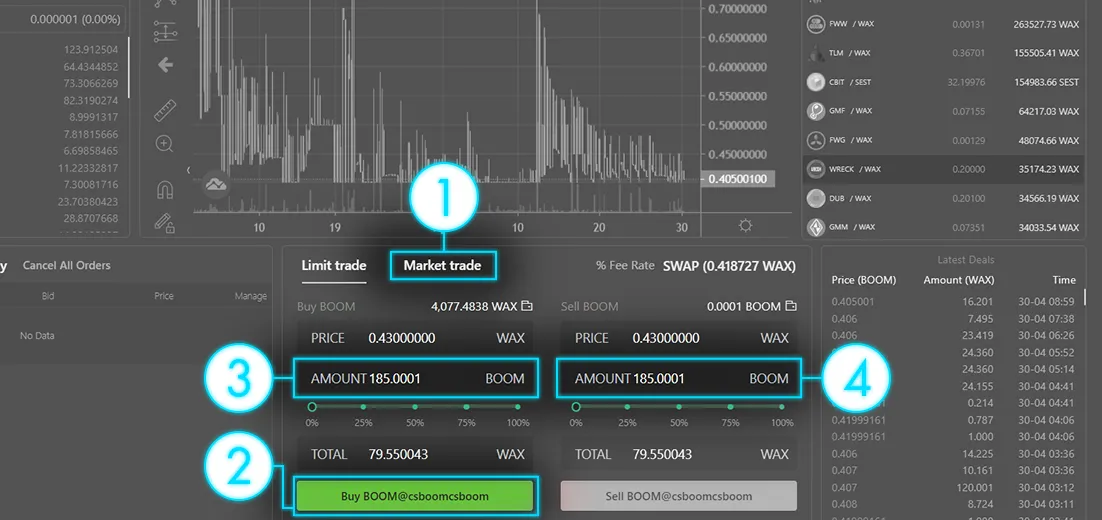Viewport: 1102px width, 520px height.
Task: Click the 30-04 08:59 latest deal row
Action: [x=953, y=301]
